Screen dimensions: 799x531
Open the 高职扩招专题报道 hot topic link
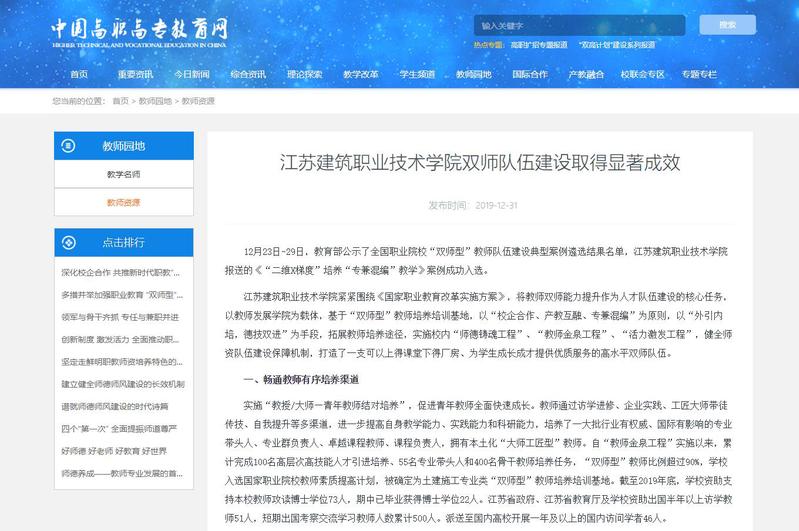(539, 45)
